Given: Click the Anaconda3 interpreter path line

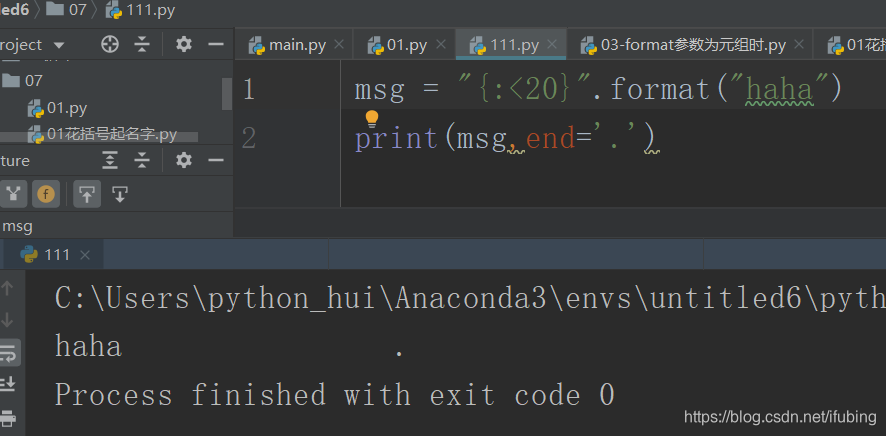Looking at the screenshot, I should 470,298.
